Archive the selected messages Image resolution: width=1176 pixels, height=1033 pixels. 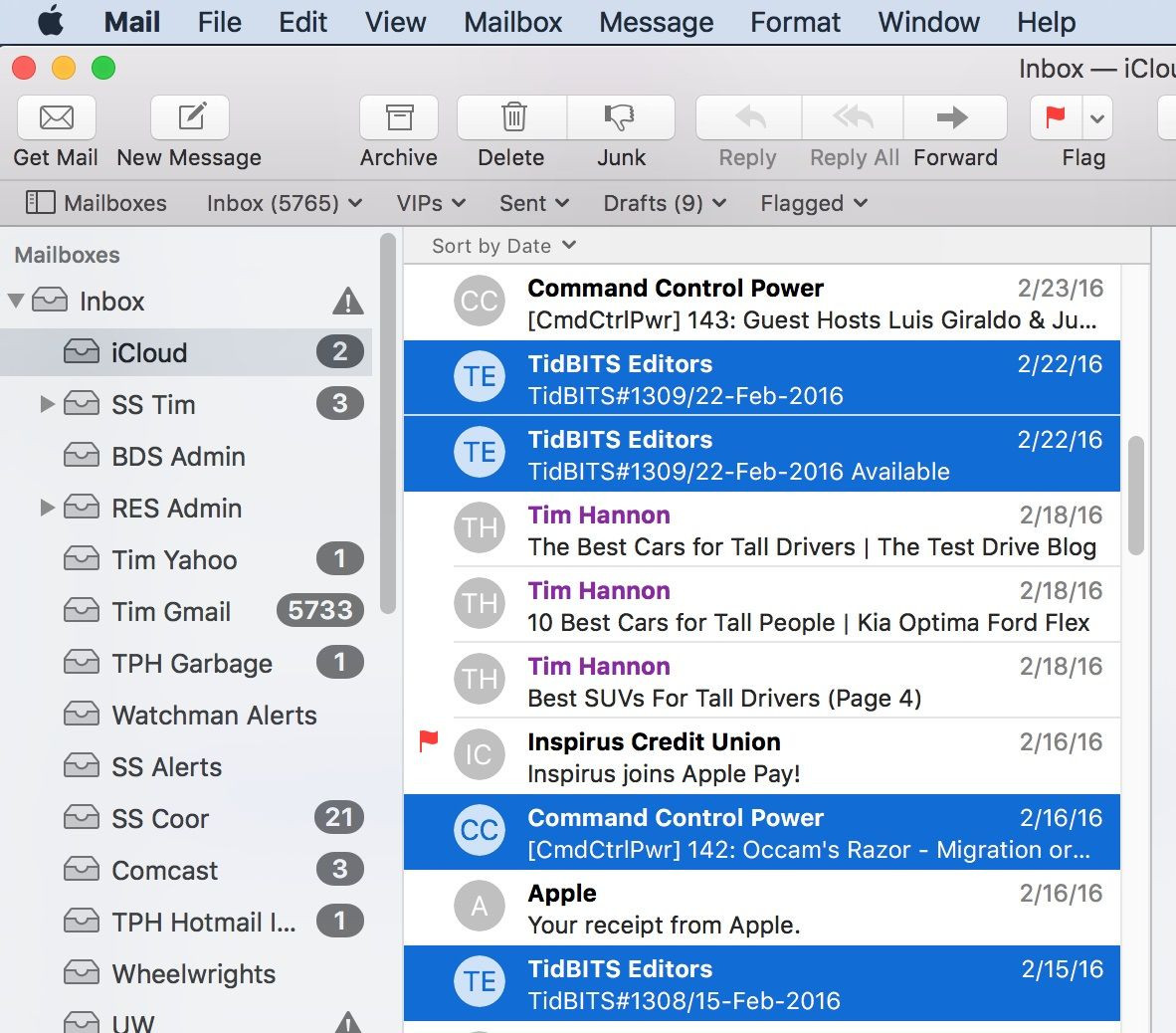pos(399,117)
